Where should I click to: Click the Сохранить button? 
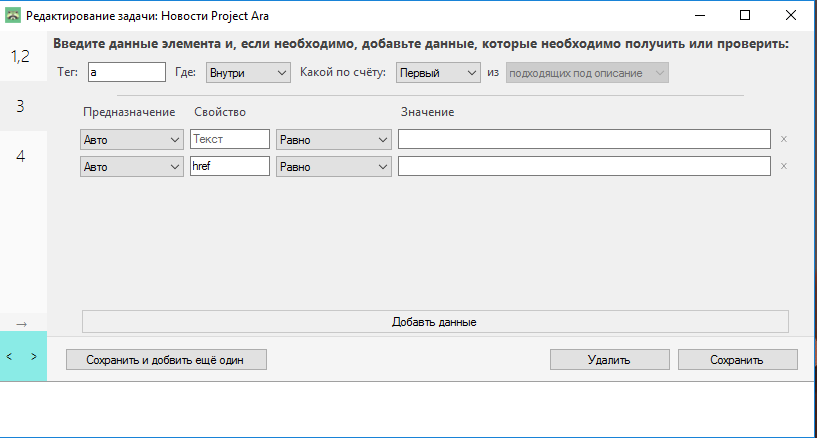[737, 360]
